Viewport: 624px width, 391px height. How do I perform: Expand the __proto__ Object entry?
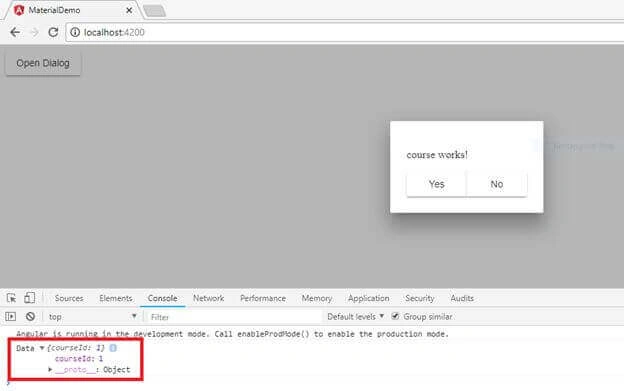[50, 370]
